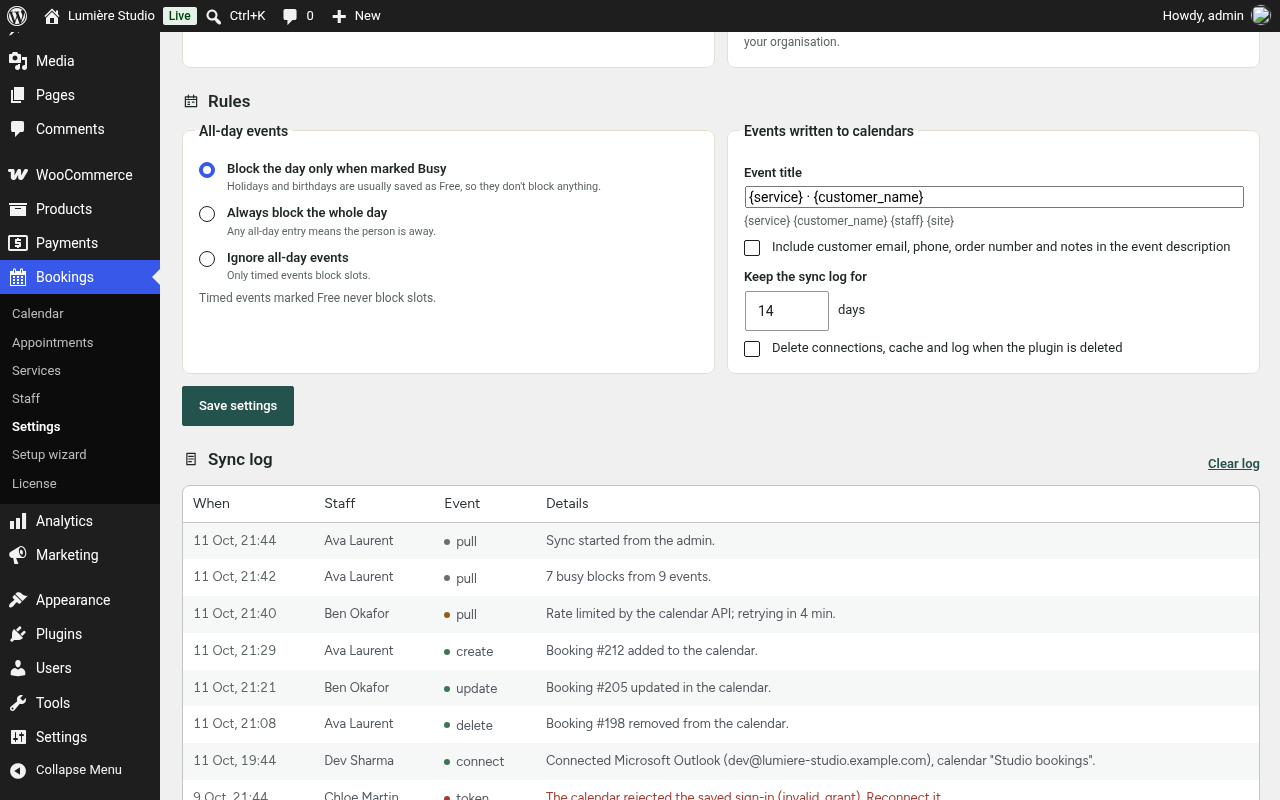1280x800 pixels.
Task: Click the Pages sidebar icon
Action: pyautogui.click(x=18, y=95)
